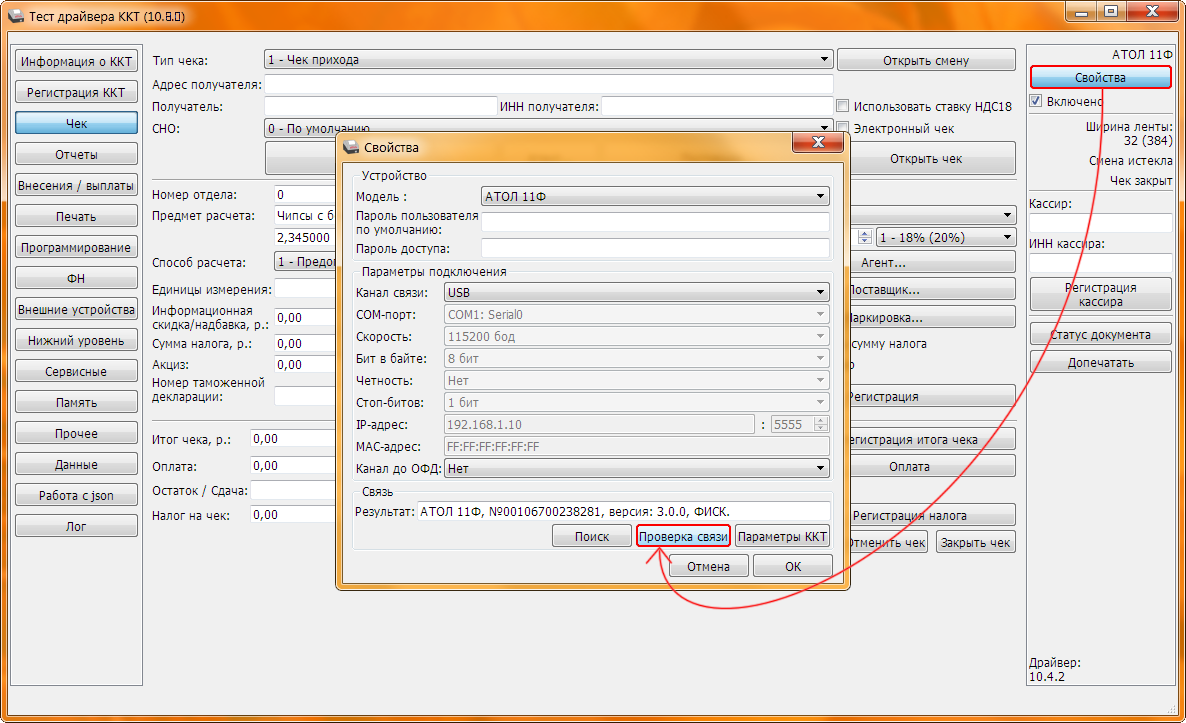Click the Кассир input field

[x=1100, y=223]
